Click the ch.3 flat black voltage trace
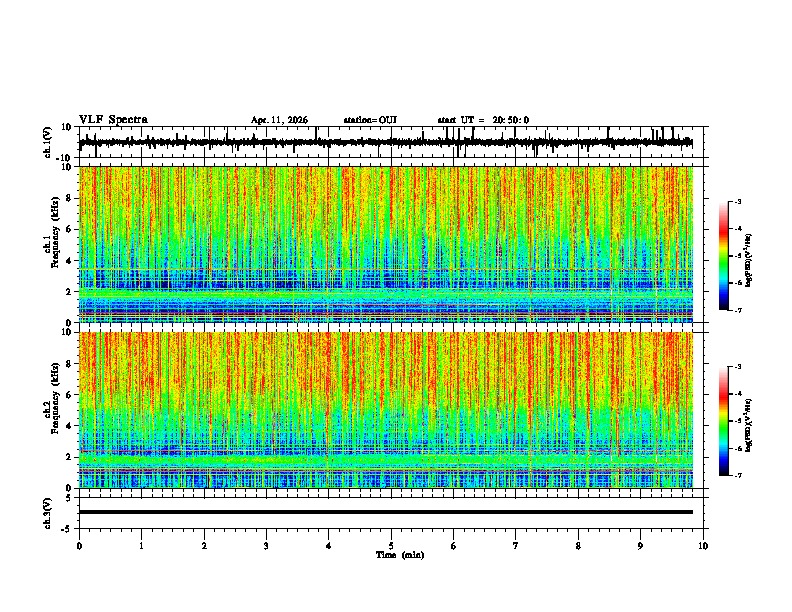The height and width of the screenshot is (612, 792). coord(386,512)
